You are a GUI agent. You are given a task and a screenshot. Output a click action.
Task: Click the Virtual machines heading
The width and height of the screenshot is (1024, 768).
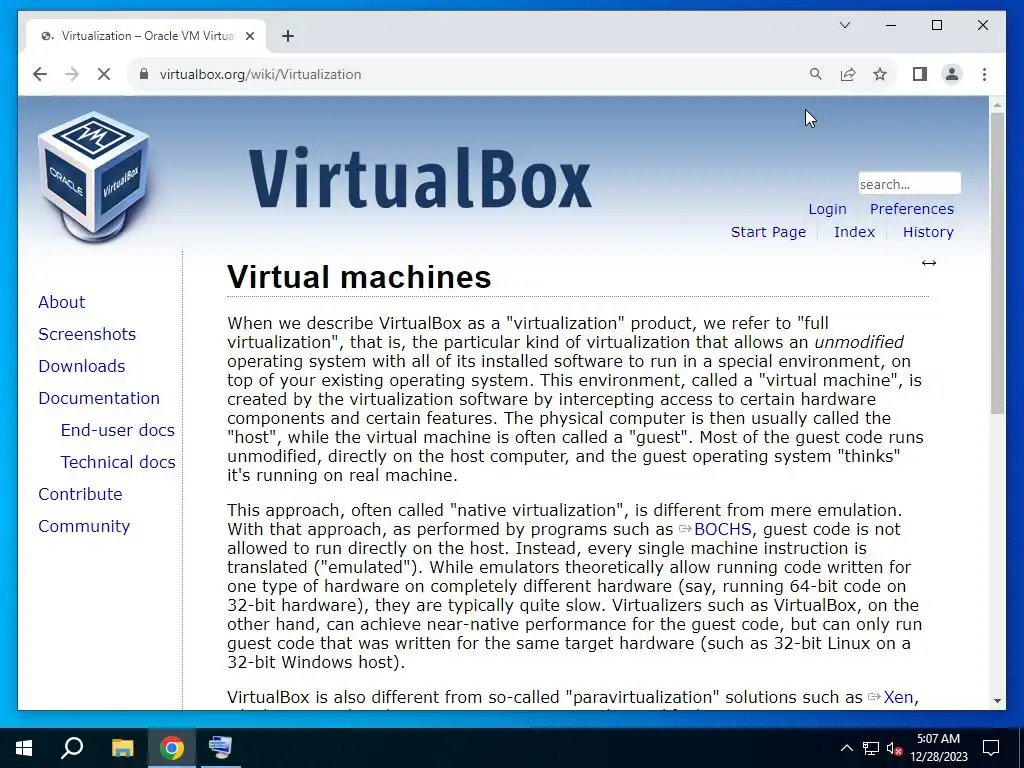coord(359,277)
